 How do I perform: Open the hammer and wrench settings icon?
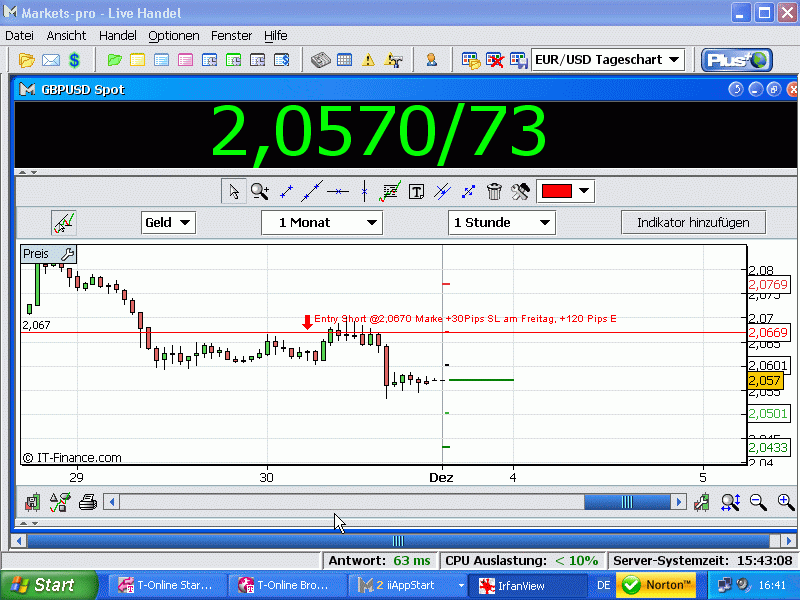pyautogui.click(x=520, y=191)
